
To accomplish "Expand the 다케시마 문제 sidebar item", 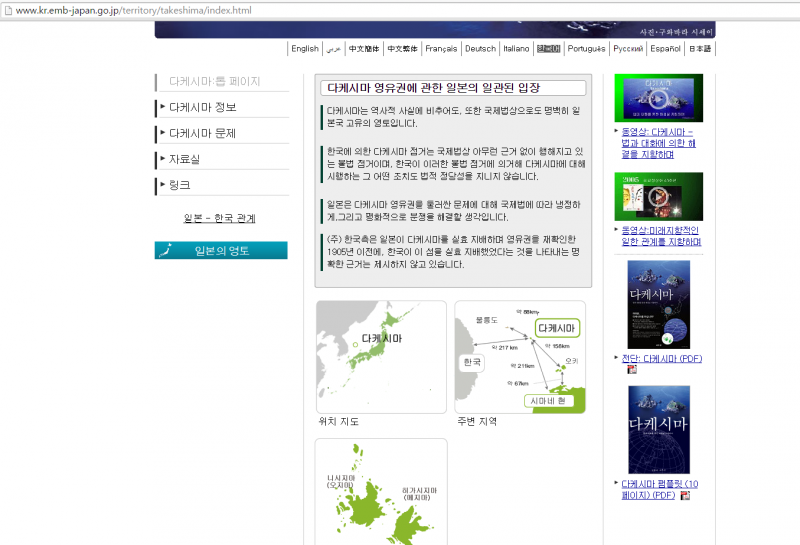I will (x=203, y=133).
